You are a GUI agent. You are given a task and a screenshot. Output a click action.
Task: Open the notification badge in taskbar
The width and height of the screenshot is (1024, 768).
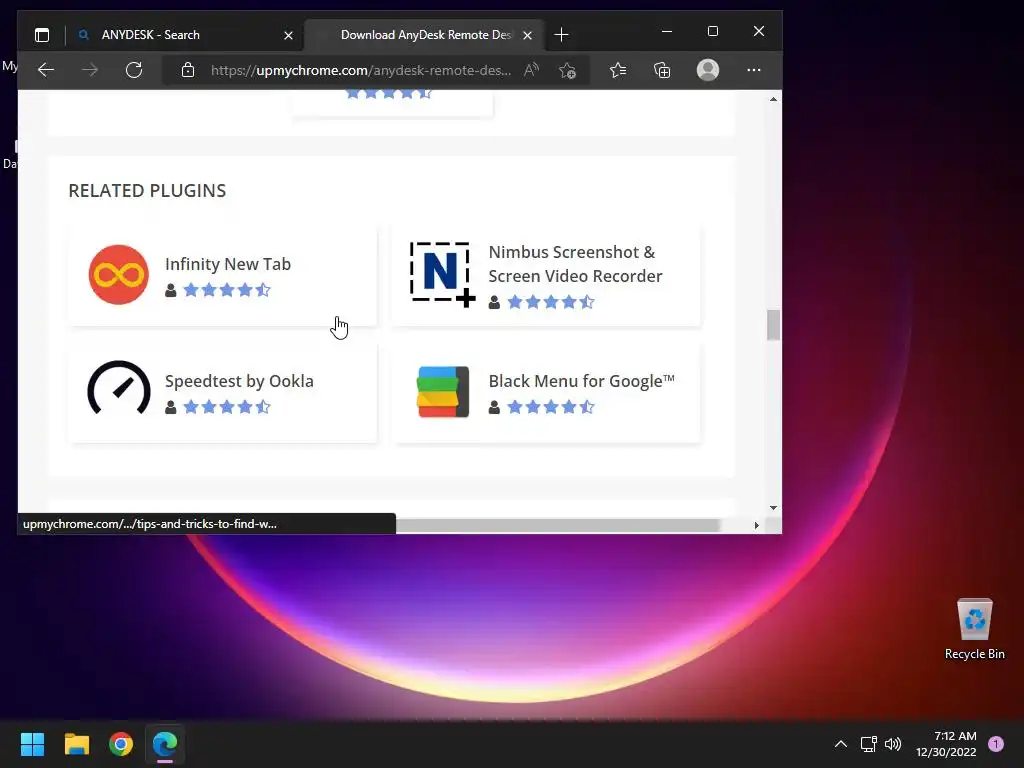[x=996, y=744]
